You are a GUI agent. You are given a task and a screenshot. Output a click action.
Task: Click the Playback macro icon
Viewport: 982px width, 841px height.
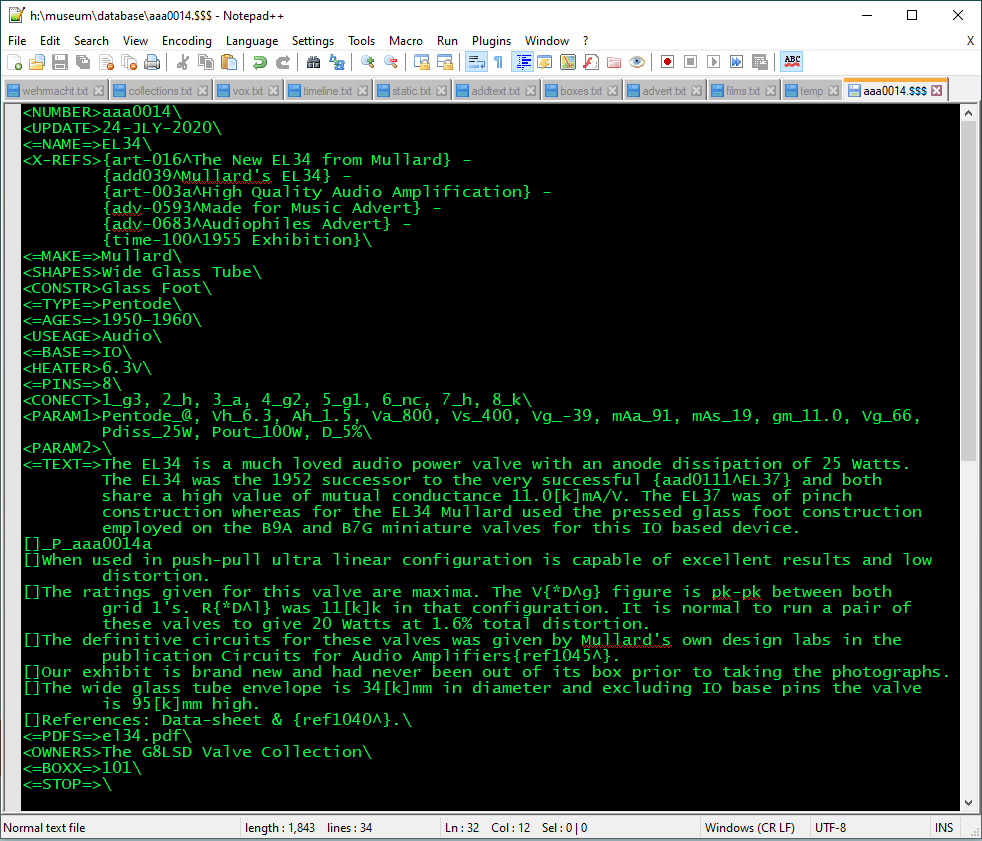(713, 61)
